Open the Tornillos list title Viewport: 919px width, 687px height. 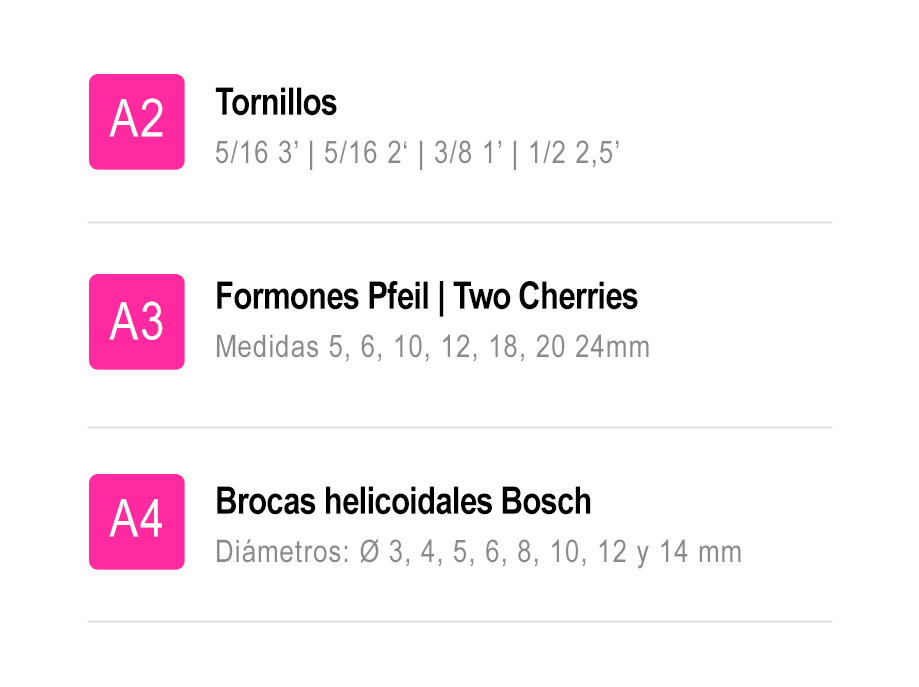point(276,103)
